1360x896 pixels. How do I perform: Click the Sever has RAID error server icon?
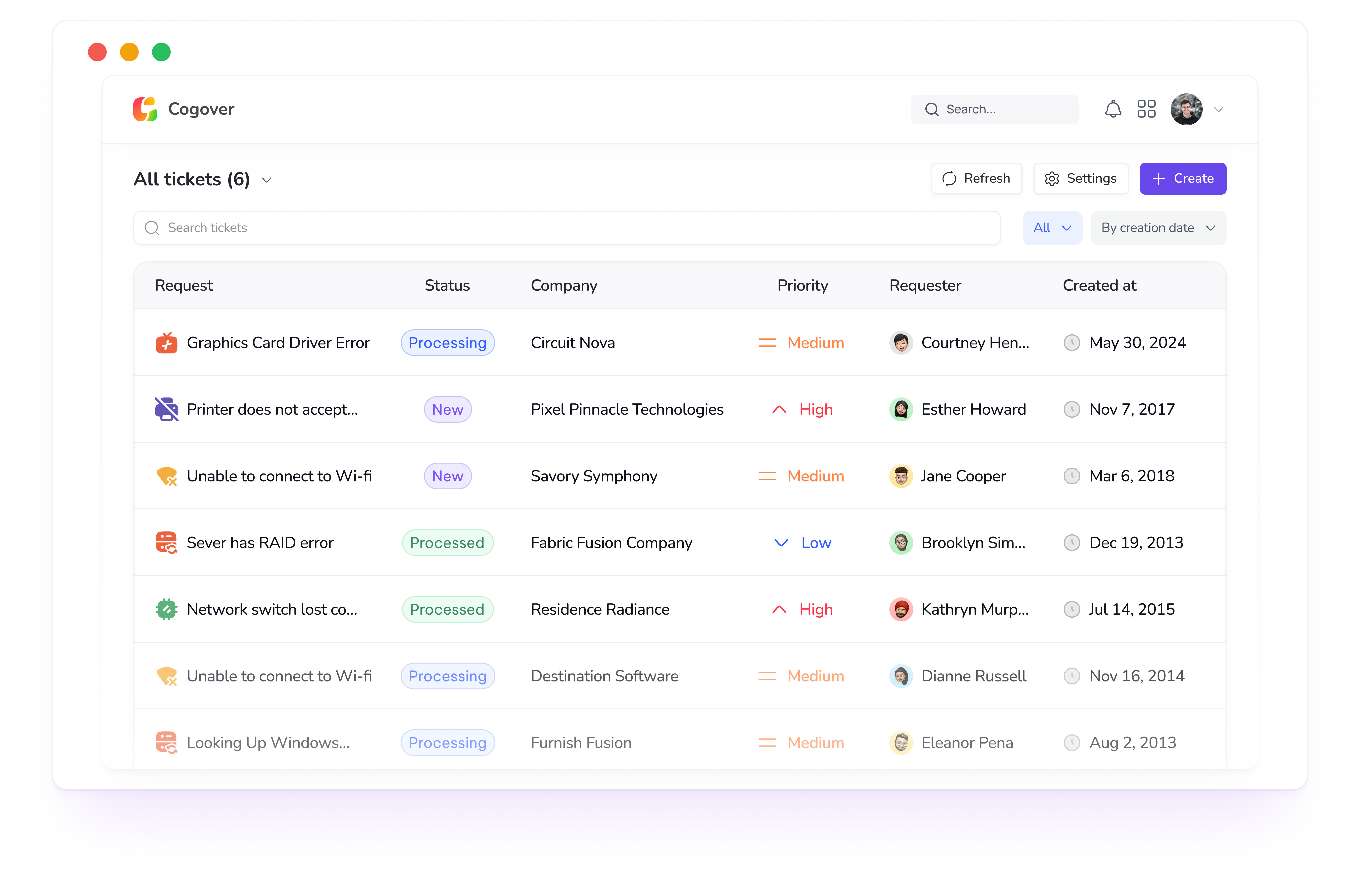[166, 543]
